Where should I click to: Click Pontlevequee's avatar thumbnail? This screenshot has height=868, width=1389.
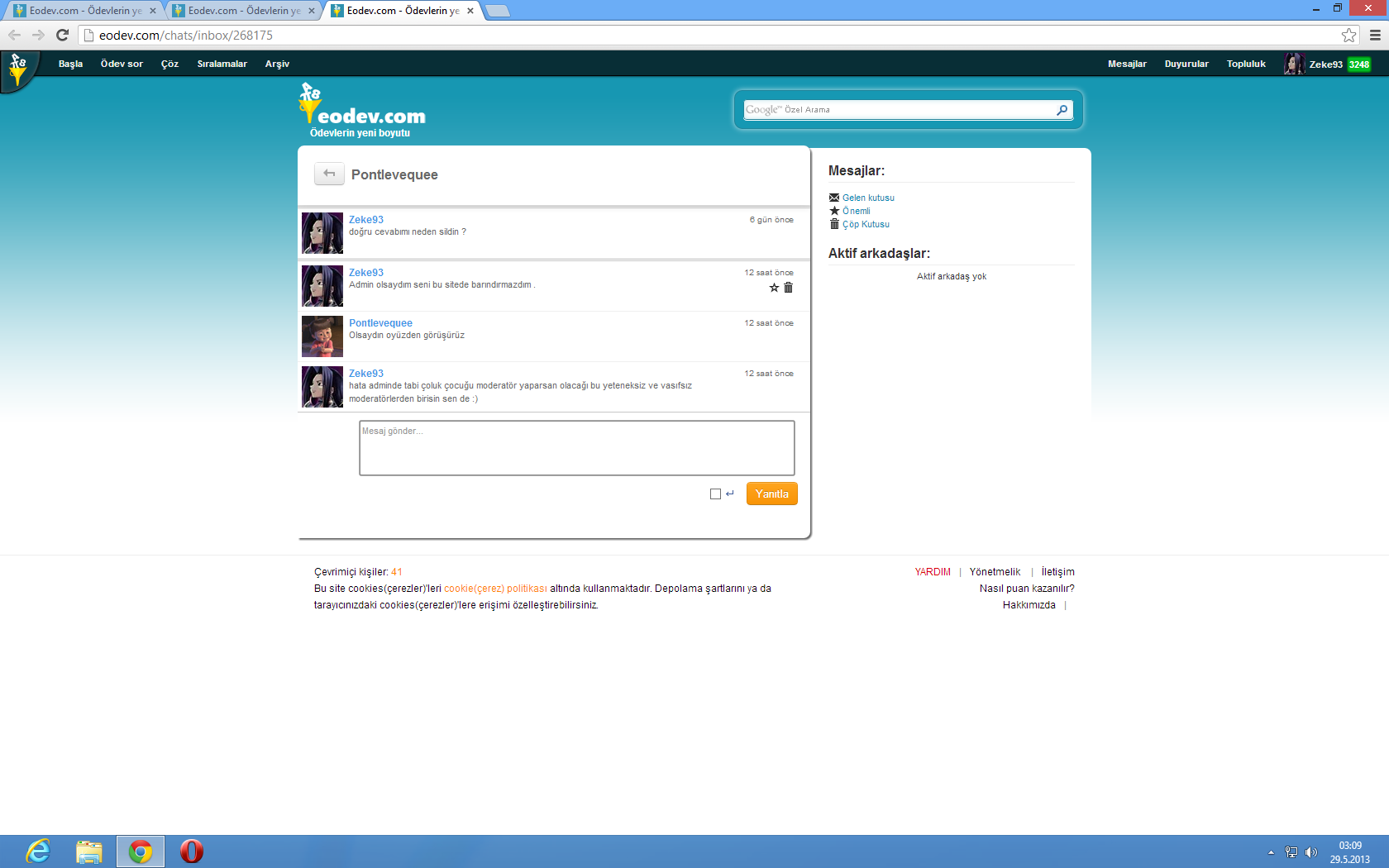click(322, 336)
